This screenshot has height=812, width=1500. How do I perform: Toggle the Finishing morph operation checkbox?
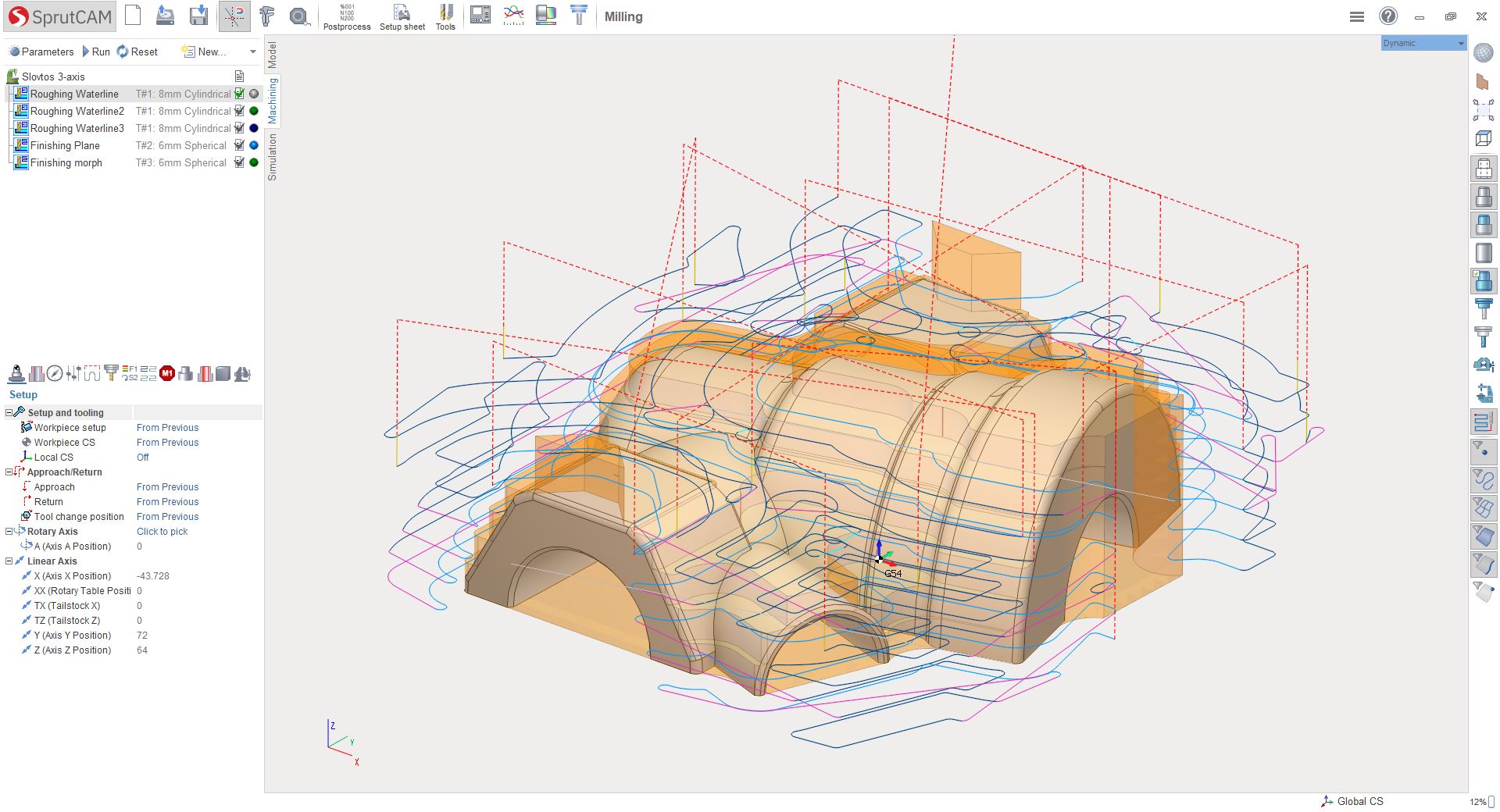(x=240, y=162)
